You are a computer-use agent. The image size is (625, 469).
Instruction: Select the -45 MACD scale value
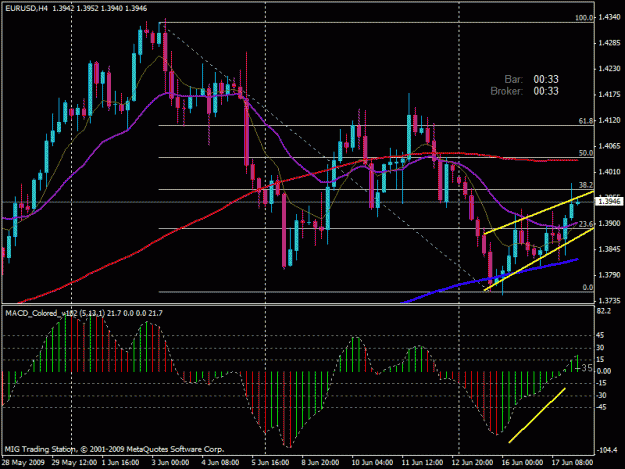[601, 407]
